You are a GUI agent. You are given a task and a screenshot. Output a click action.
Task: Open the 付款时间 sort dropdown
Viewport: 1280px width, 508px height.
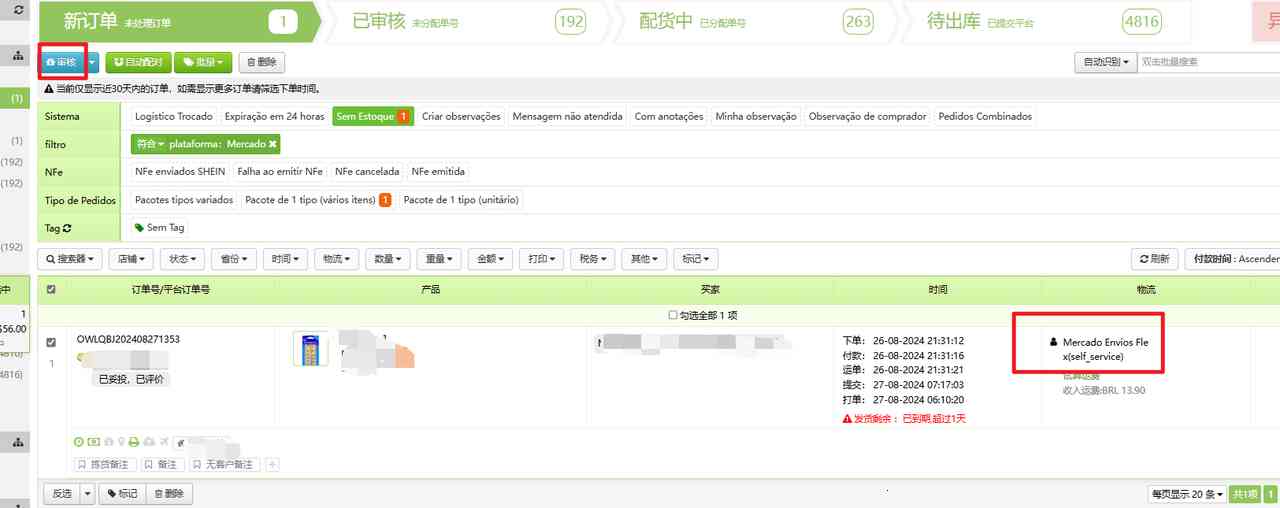point(1232,259)
